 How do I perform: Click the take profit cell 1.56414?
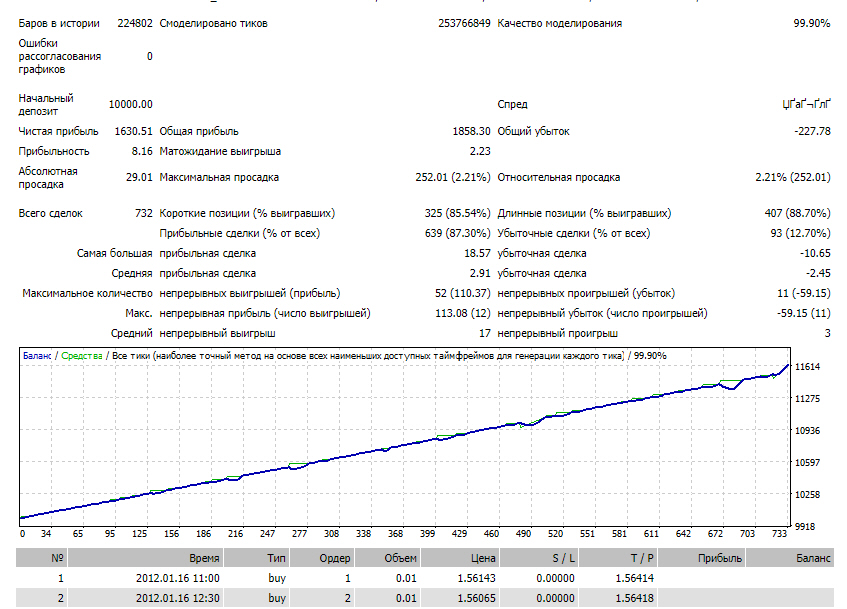(635, 578)
